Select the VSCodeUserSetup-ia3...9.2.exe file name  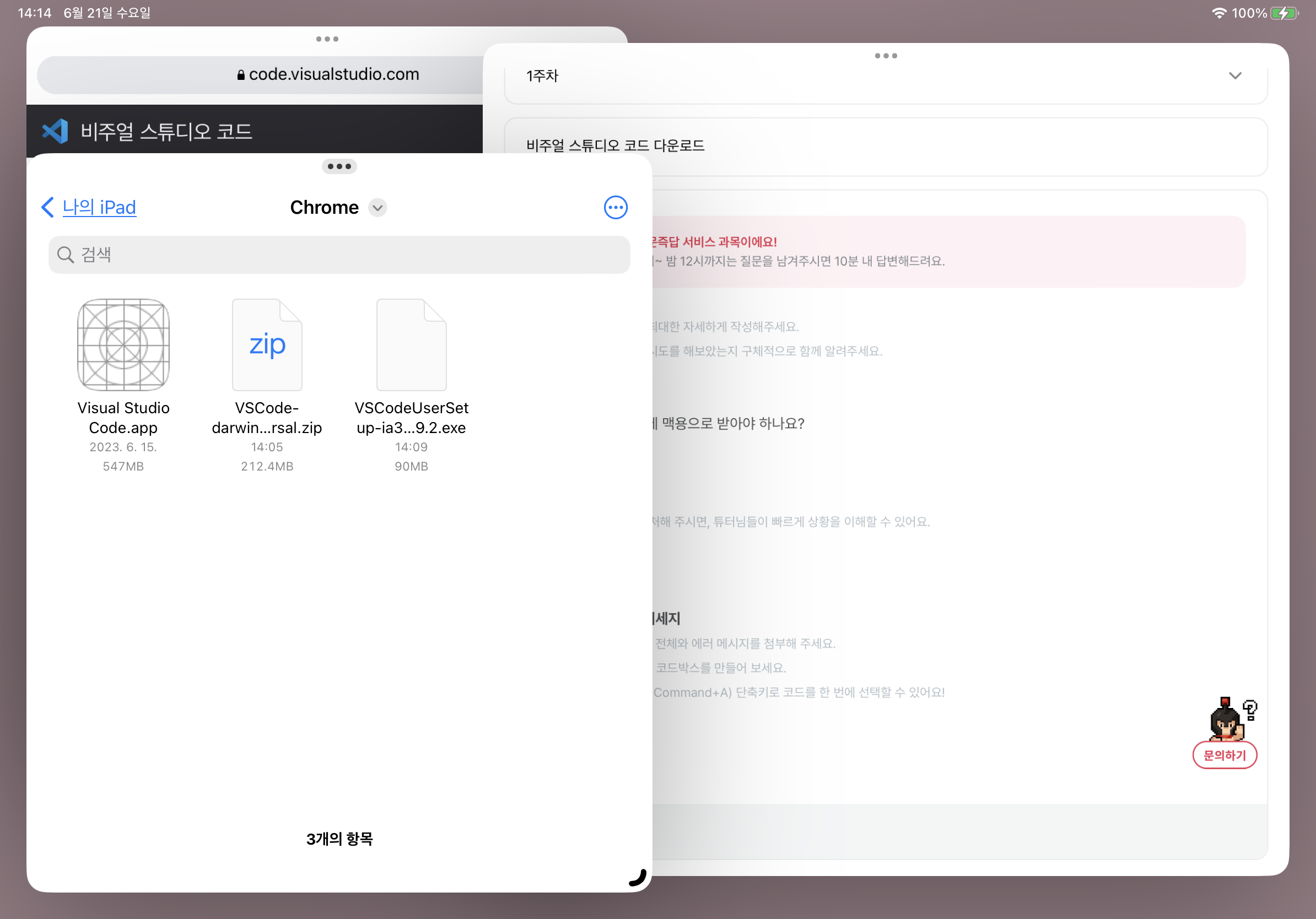412,418
